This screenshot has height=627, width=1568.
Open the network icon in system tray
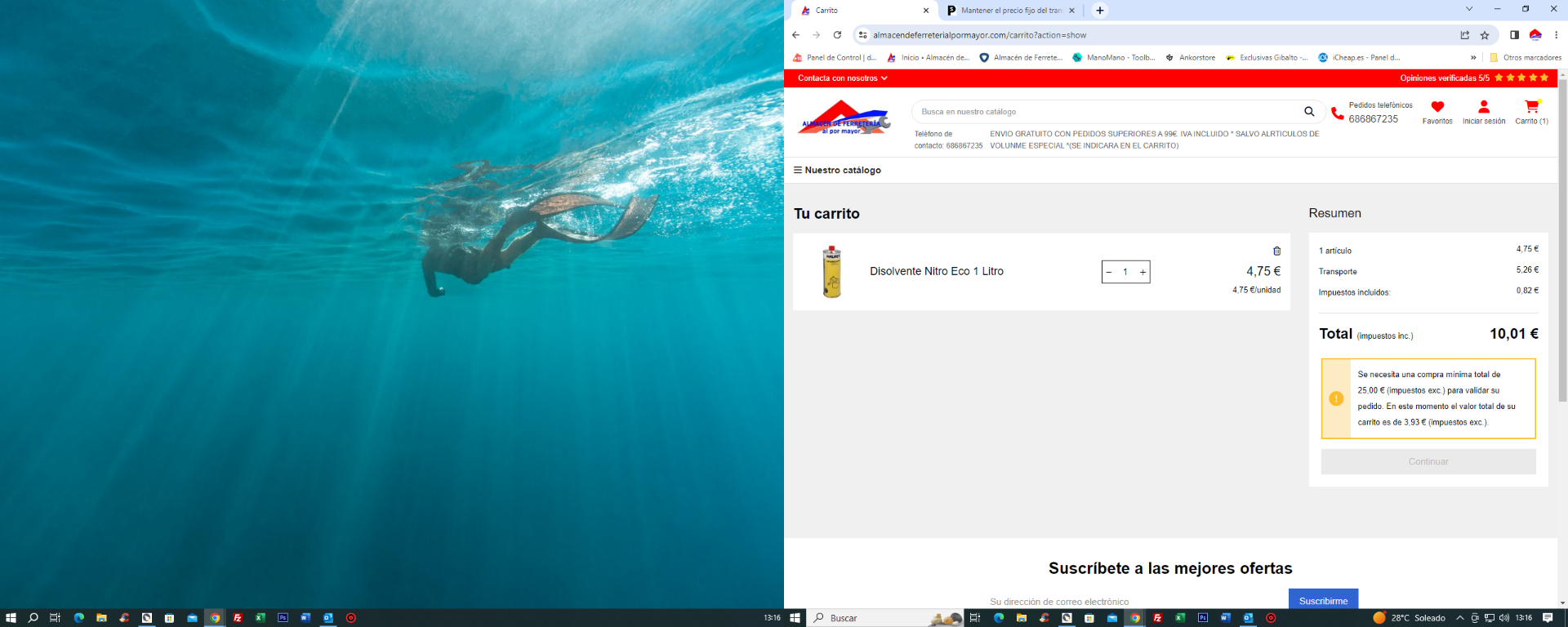(1490, 618)
